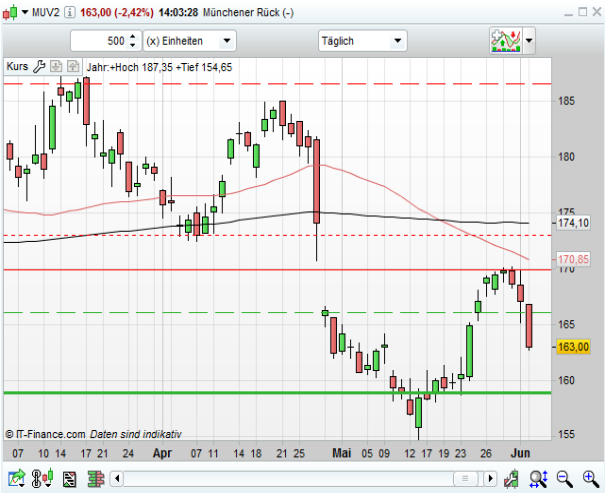
Task: Maximize the chart window
Action: coord(583,12)
